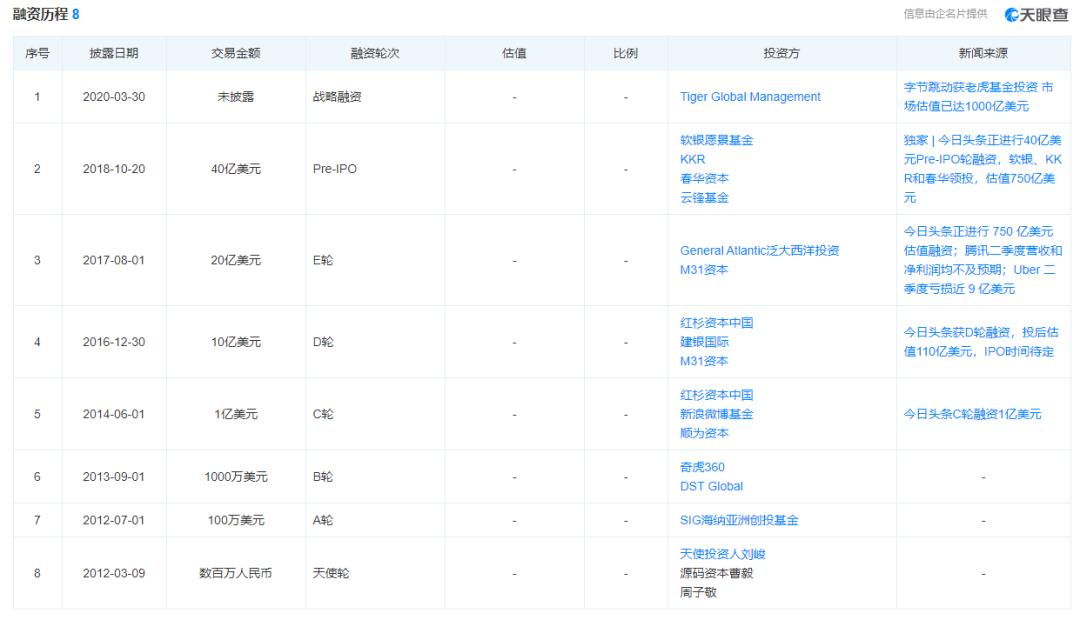This screenshot has width=1080, height=620.
Task: Click the 投资方 column header
Action: (x=781, y=53)
